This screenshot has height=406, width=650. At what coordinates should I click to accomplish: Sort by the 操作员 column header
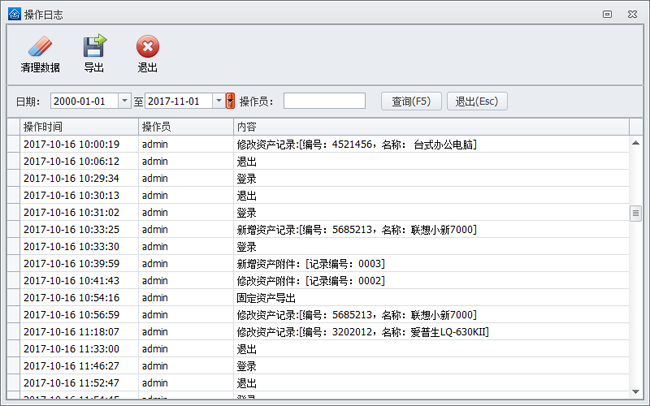185,127
